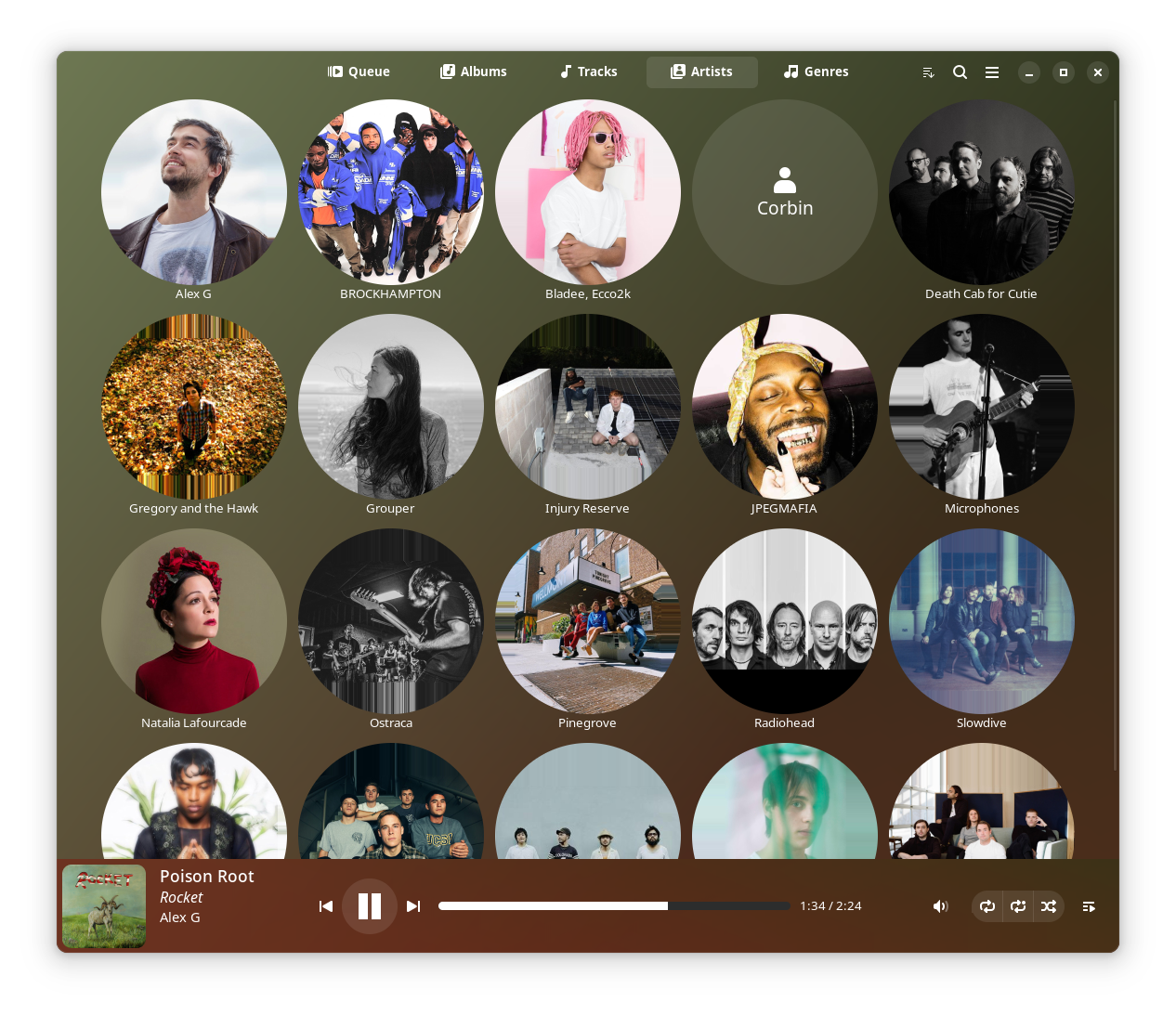
Task: Switch to the Tracks tab
Action: point(589,72)
